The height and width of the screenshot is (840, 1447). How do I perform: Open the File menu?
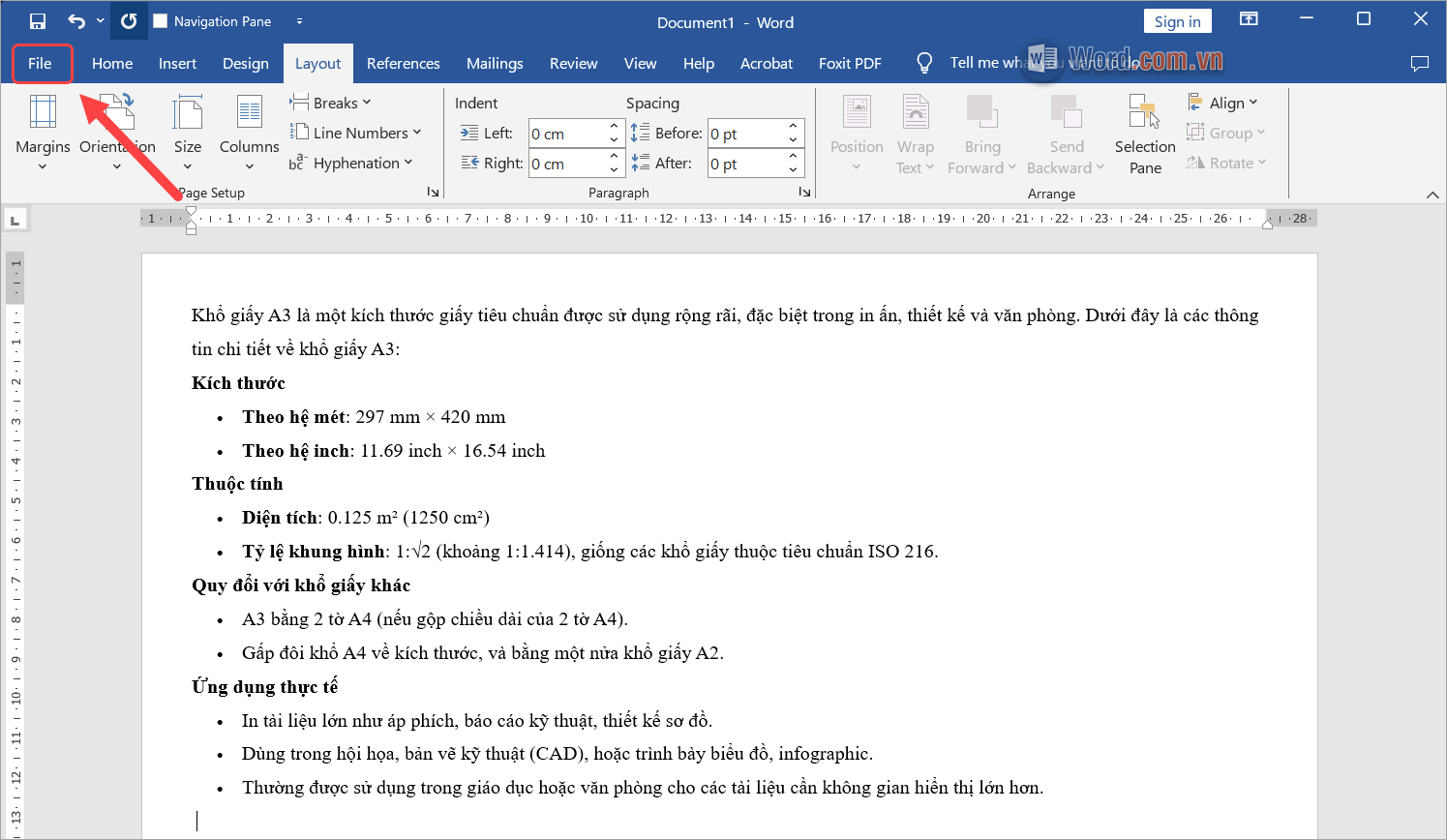[42, 63]
